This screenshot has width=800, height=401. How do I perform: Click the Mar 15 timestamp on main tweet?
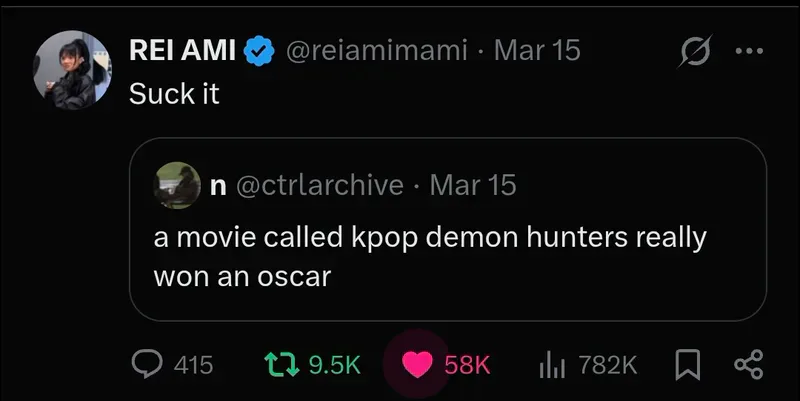[x=537, y=51]
